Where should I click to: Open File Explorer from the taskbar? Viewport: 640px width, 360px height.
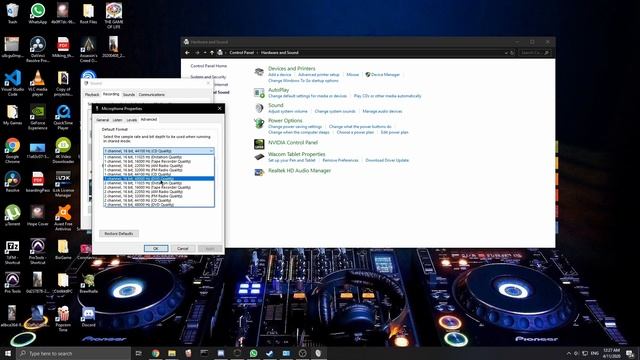click(x=172, y=353)
